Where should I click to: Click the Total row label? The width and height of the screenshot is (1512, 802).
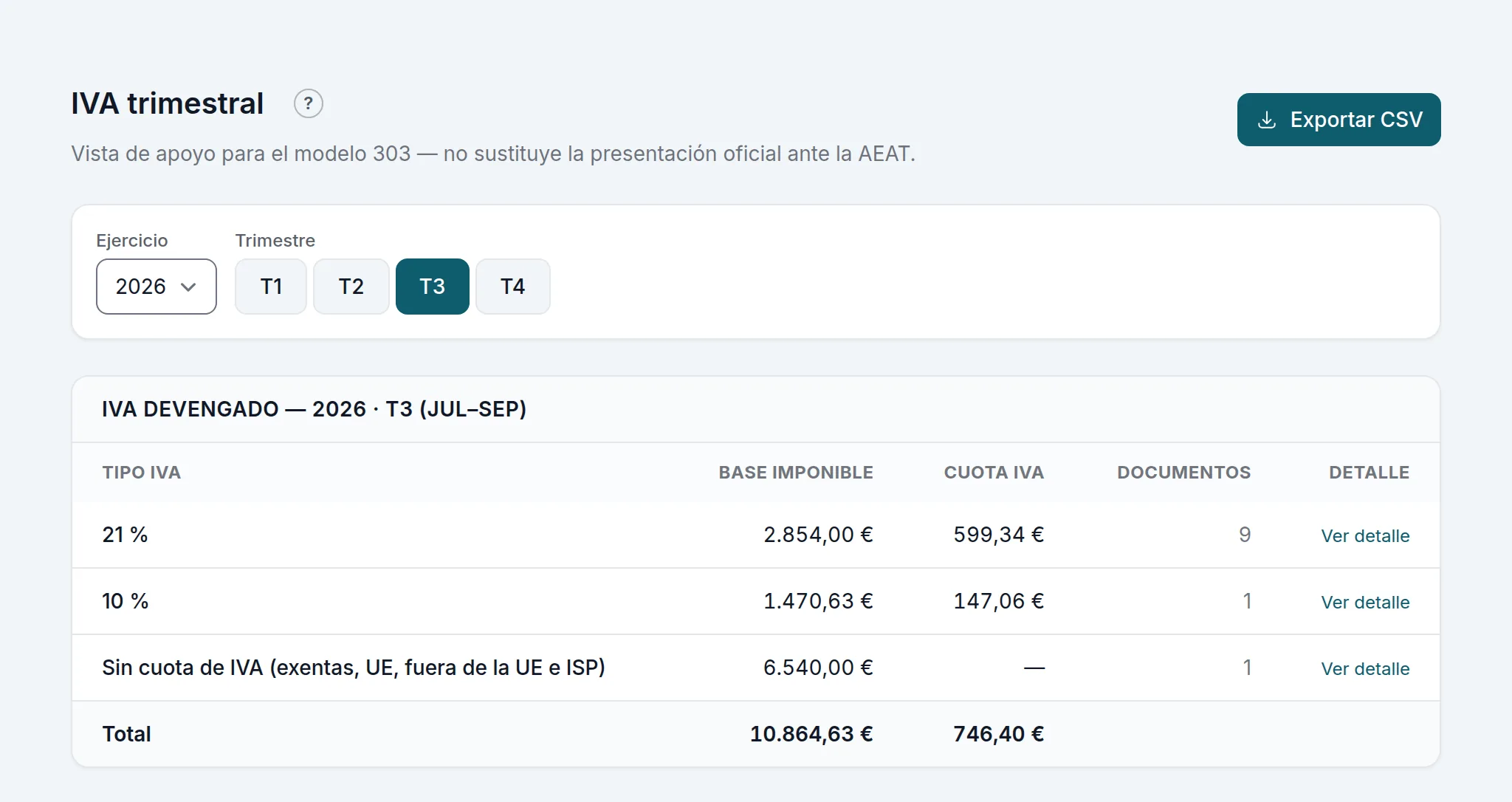tap(126, 734)
